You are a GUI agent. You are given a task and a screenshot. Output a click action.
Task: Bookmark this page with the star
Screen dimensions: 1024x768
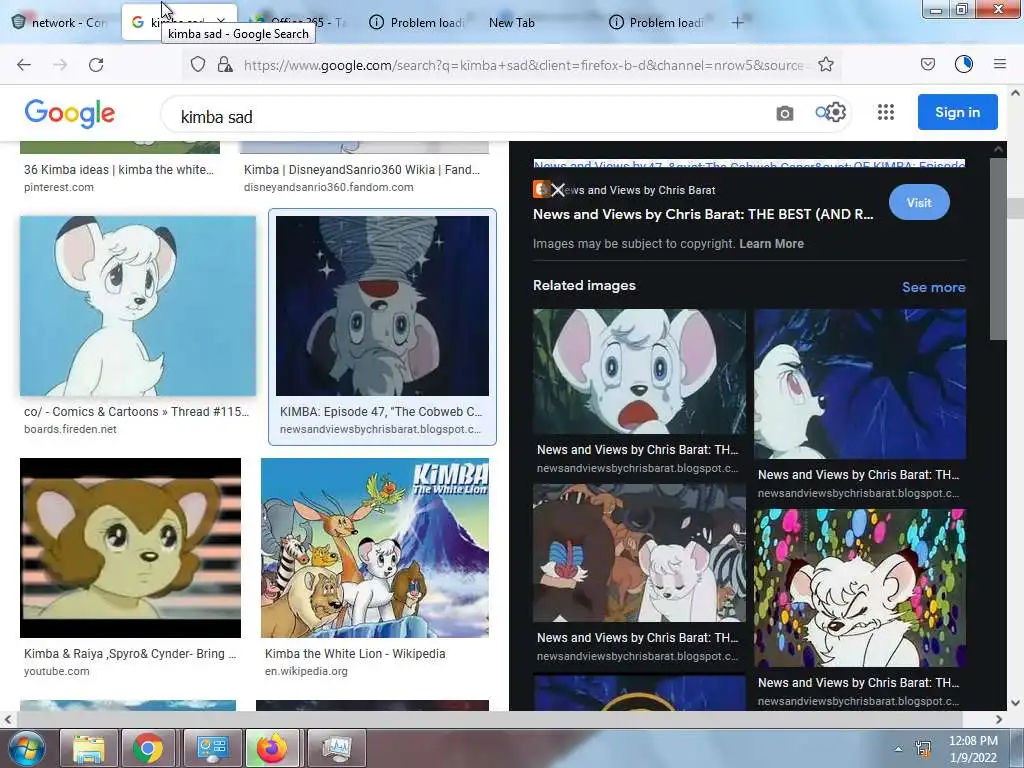point(825,64)
